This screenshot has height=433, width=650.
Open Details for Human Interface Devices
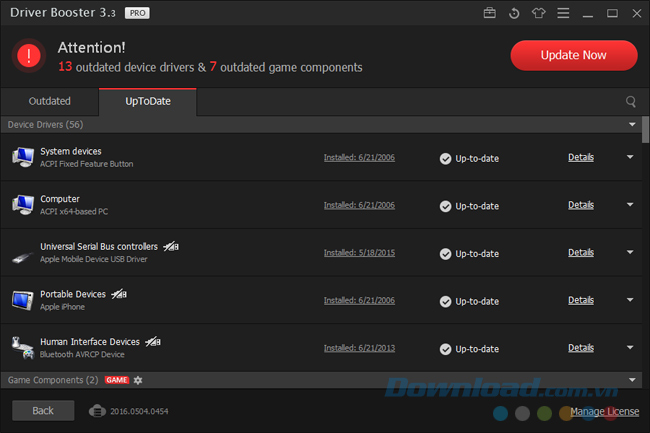581,348
